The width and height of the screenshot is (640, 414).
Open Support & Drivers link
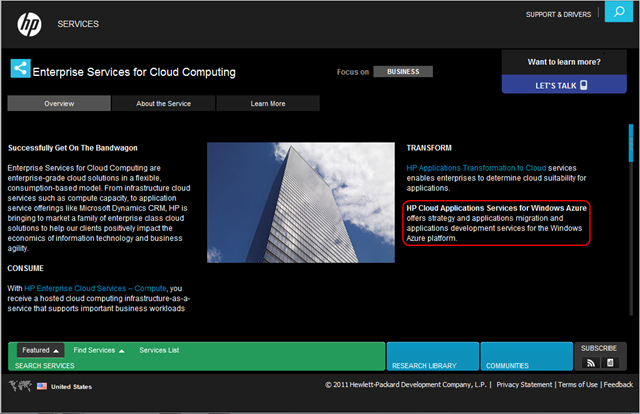point(558,14)
